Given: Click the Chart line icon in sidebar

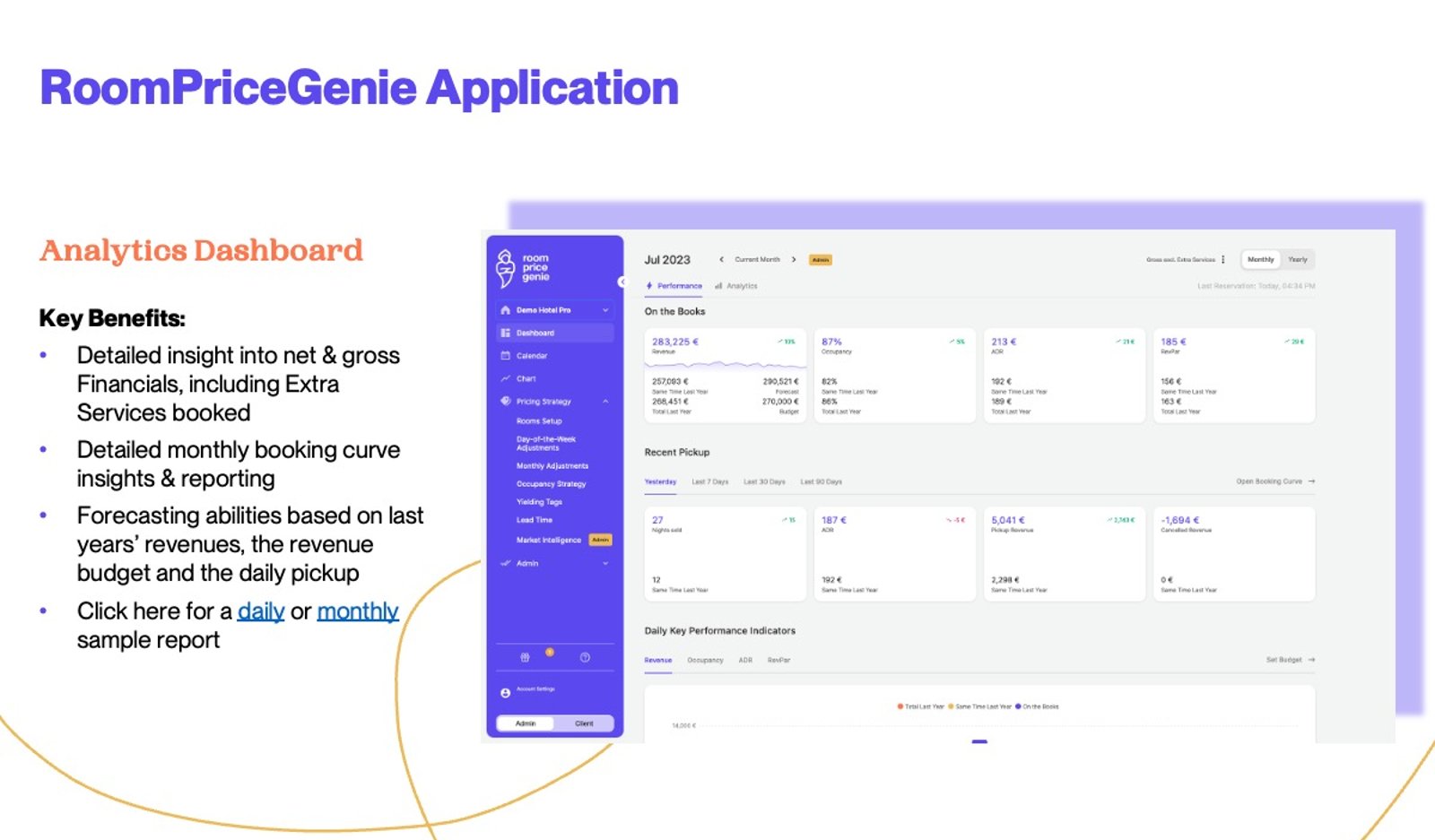Looking at the screenshot, I should pyautogui.click(x=505, y=378).
